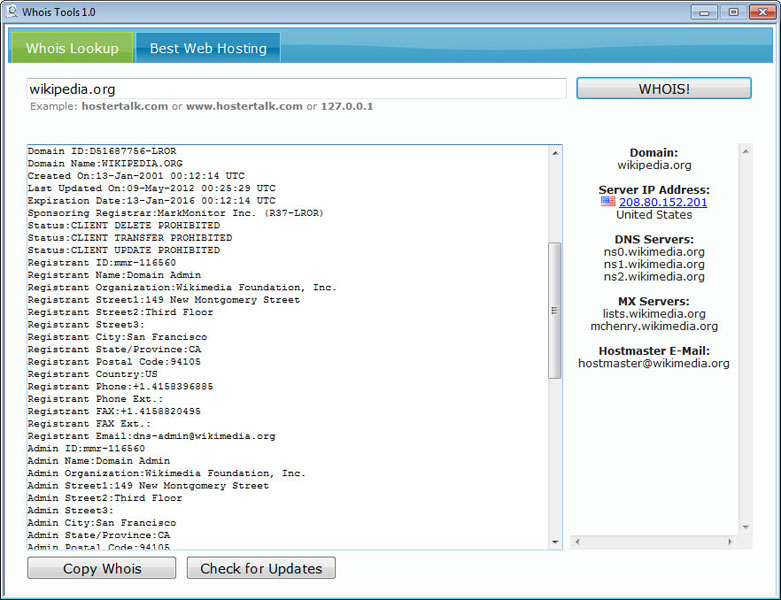
Task: Open the 208.80.152.201 server IP link
Action: pyautogui.click(x=663, y=202)
